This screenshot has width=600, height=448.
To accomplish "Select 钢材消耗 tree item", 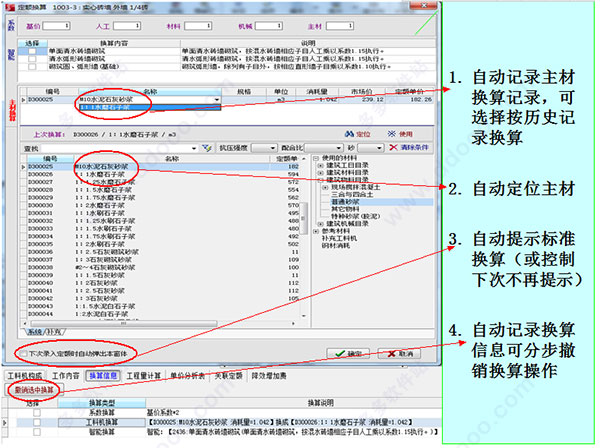I will point(336,246).
